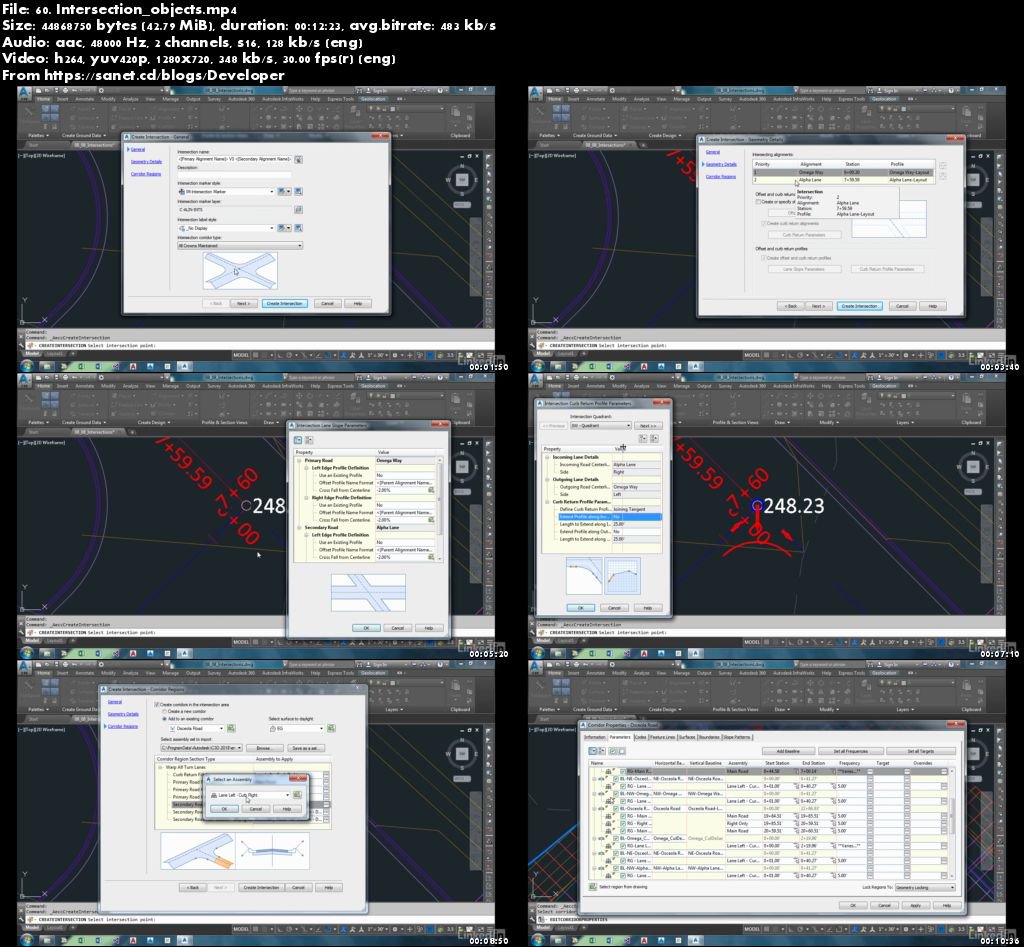Click Browse button for assembly set import
This screenshot has width=1024, height=947.
[263, 748]
